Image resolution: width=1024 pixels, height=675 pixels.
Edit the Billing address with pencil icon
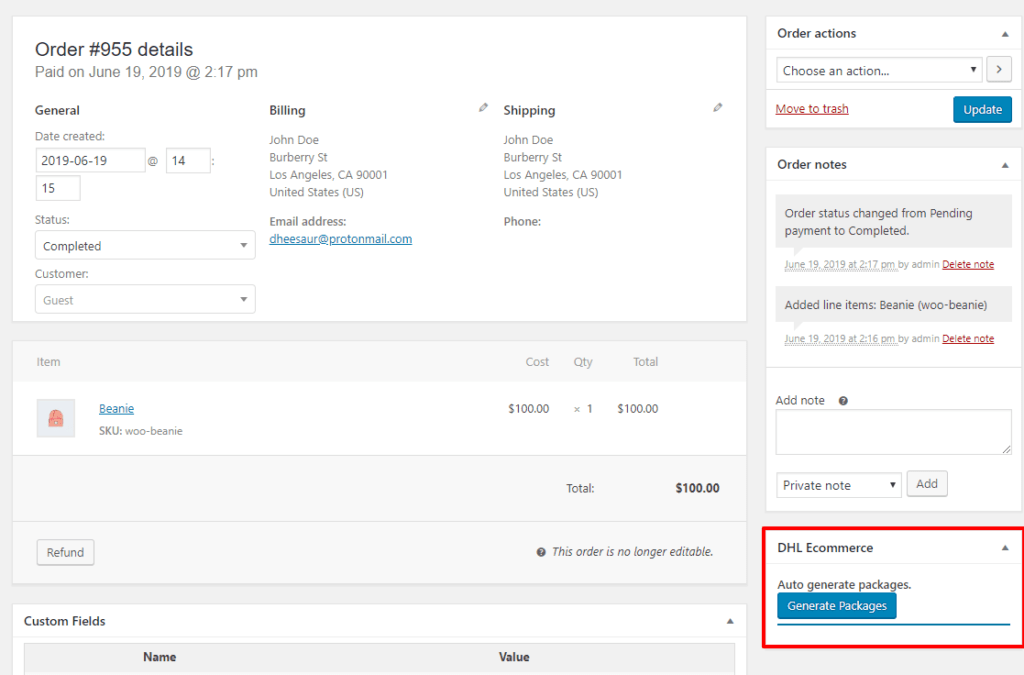[x=483, y=107]
